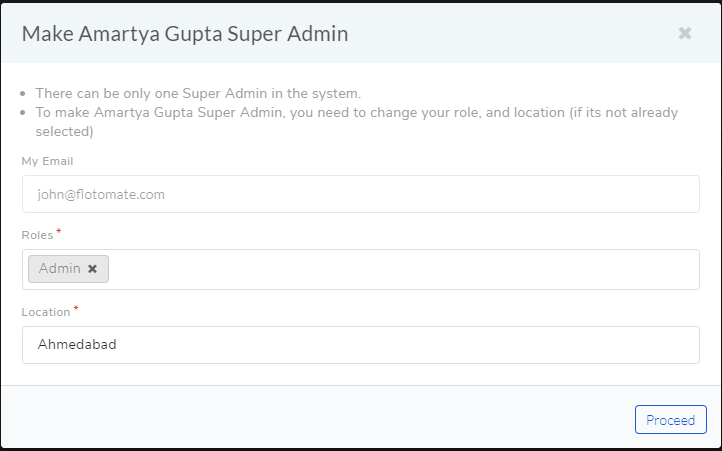Image resolution: width=722 pixels, height=451 pixels.
Task: Click the red required asterisk beside Roles
Action: [58, 231]
